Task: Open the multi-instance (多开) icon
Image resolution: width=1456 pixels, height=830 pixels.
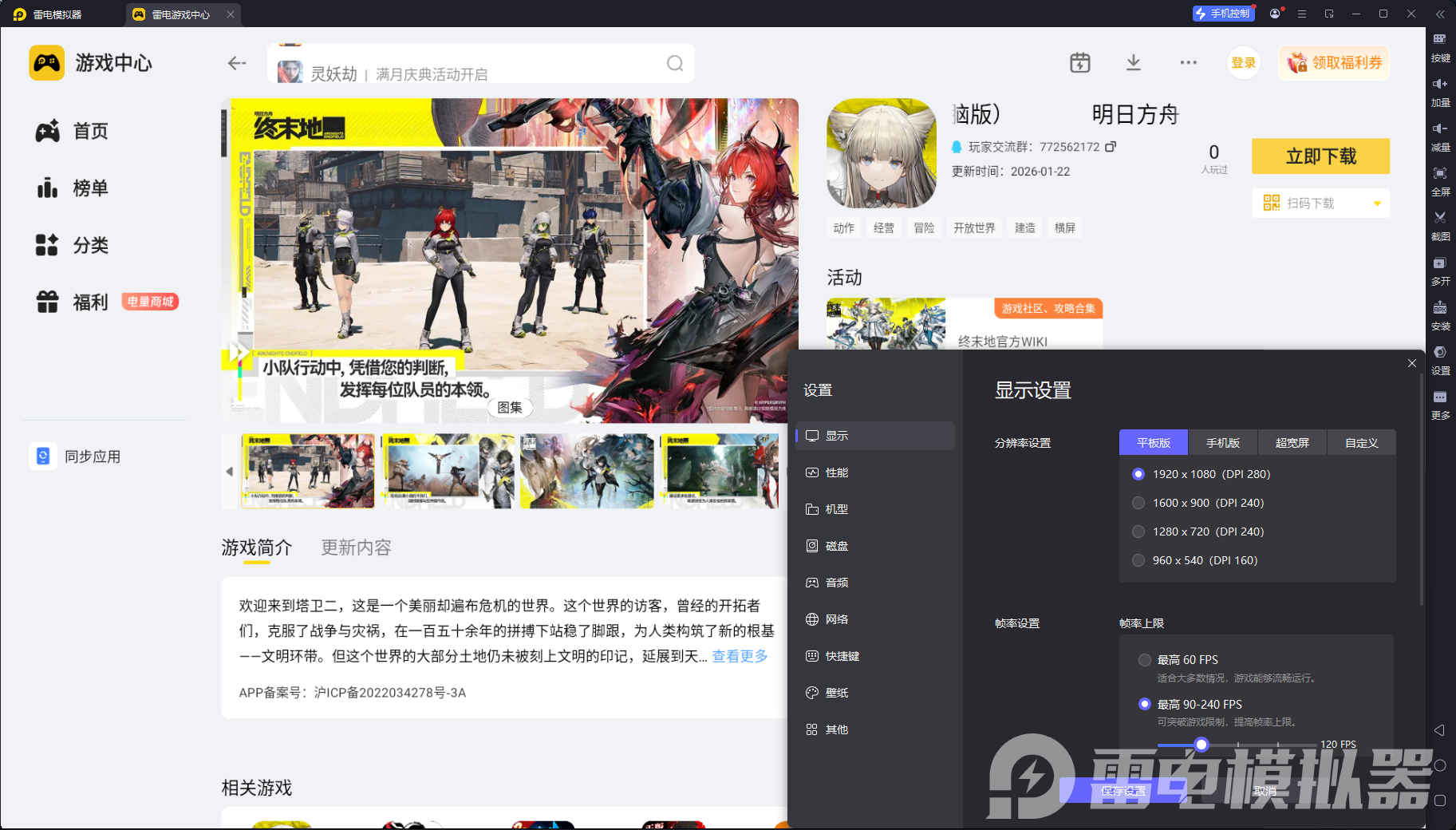Action: (1440, 263)
